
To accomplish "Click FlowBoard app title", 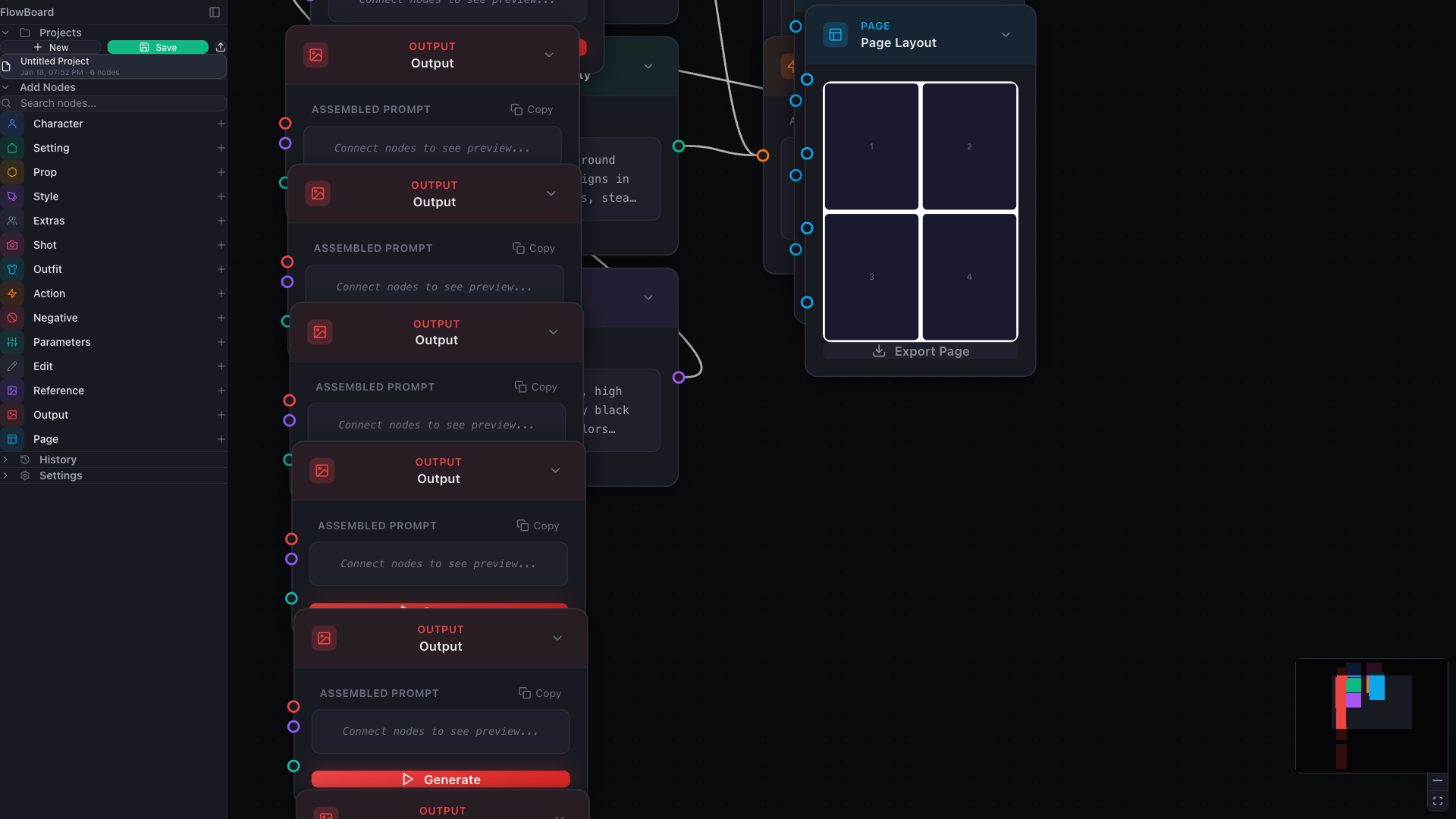I will [27, 12].
